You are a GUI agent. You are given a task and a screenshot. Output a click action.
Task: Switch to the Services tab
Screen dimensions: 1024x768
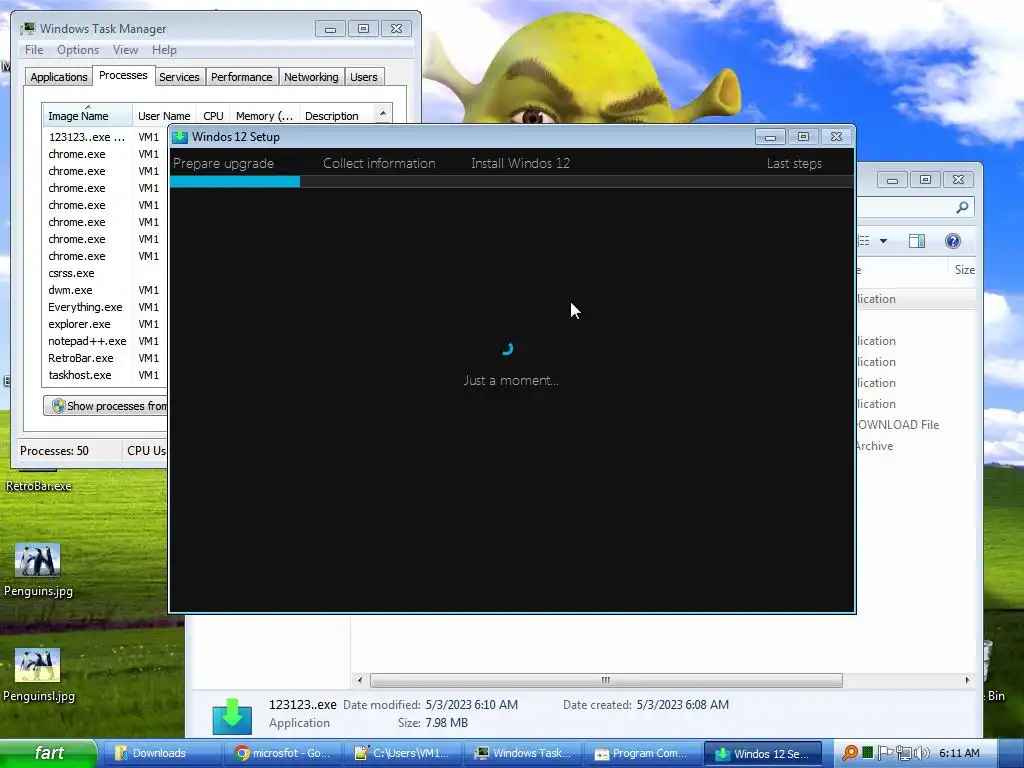click(179, 77)
